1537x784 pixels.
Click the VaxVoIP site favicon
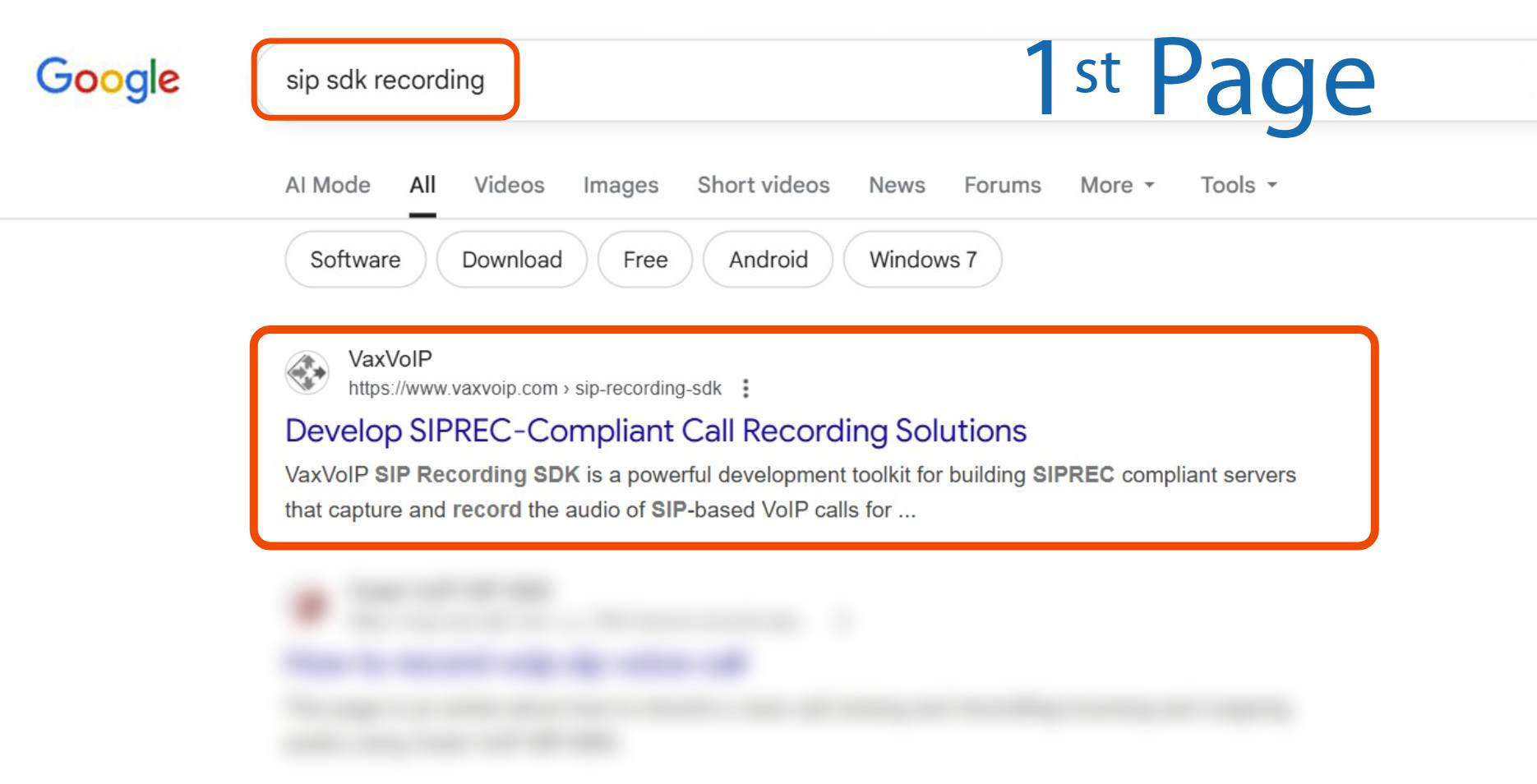pos(307,373)
